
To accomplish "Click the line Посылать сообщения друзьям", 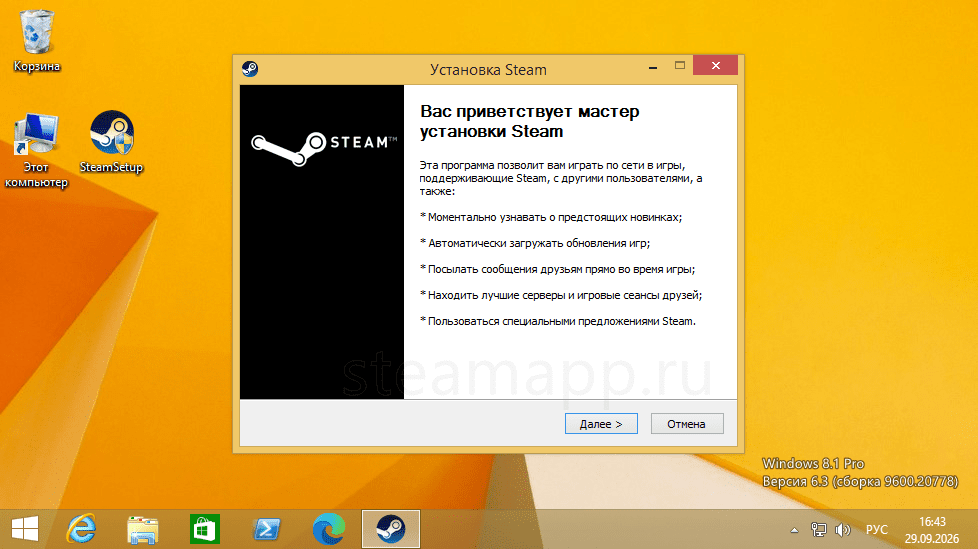I will (558, 270).
